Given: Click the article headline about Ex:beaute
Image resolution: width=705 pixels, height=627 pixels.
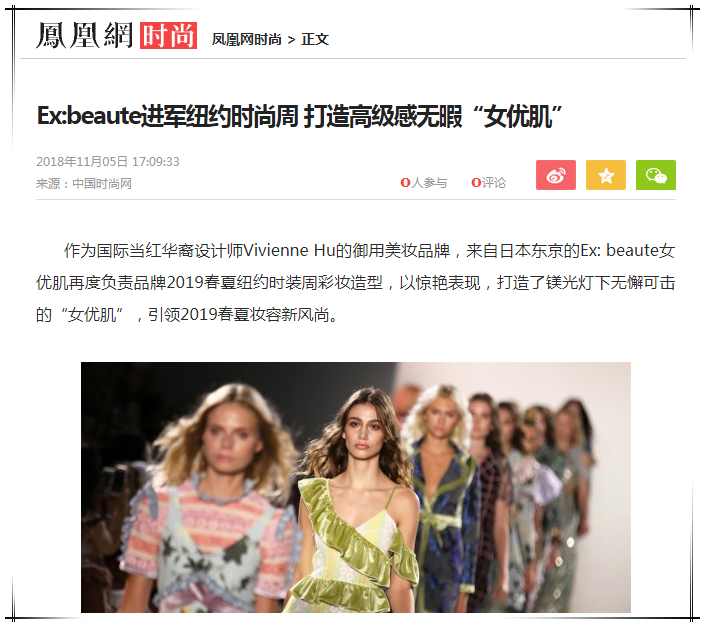Looking at the screenshot, I should pos(299,116).
